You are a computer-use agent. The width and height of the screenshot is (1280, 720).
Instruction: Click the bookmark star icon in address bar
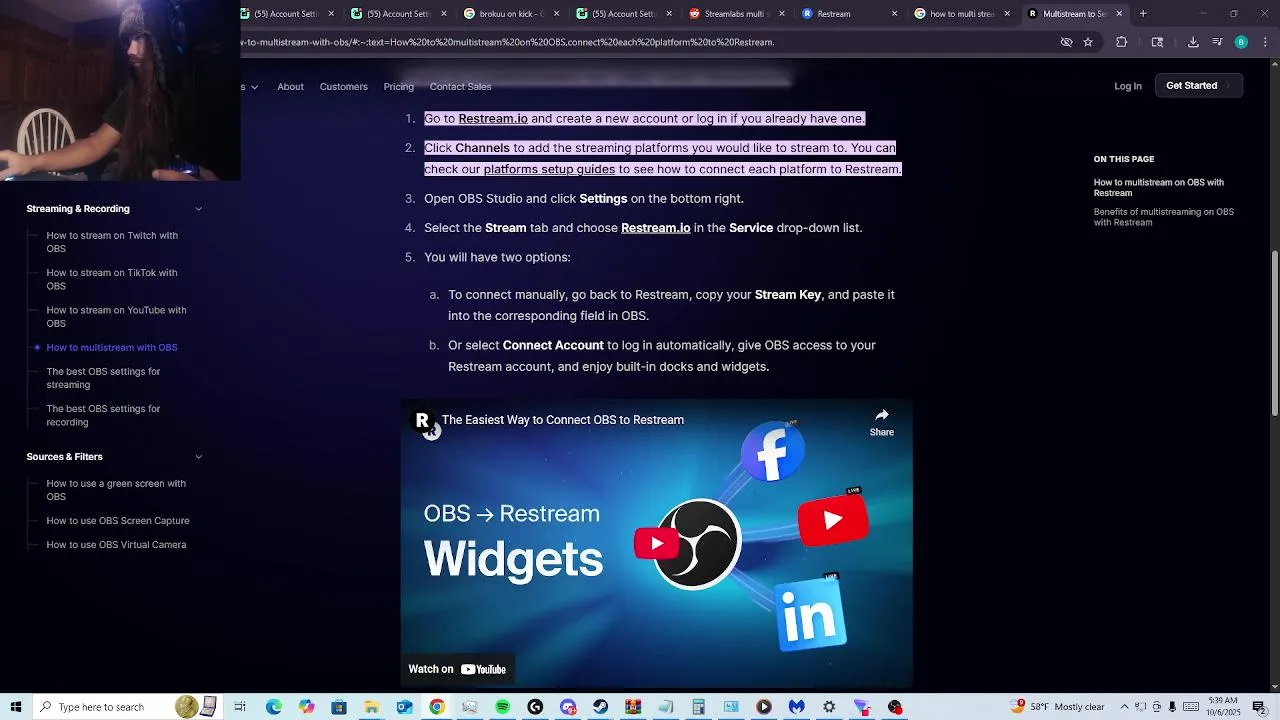coord(1088,42)
